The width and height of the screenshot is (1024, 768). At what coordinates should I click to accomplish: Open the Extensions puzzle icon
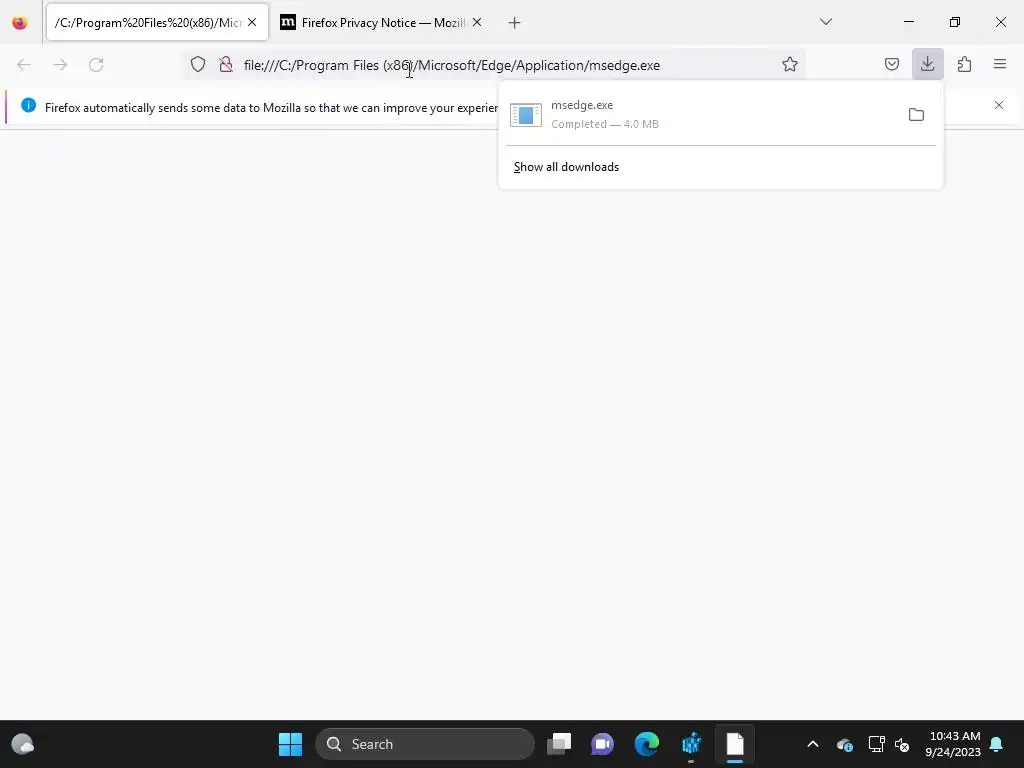(964, 64)
